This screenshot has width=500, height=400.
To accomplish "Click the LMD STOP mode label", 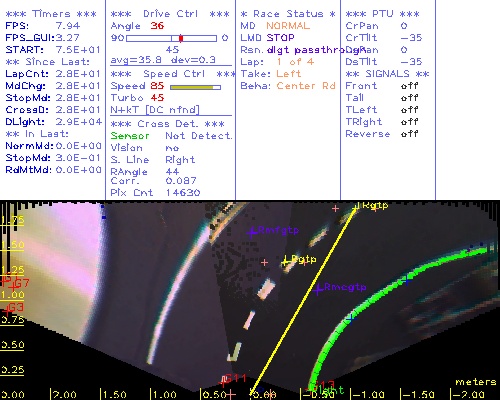I will pyautogui.click(x=267, y=38).
